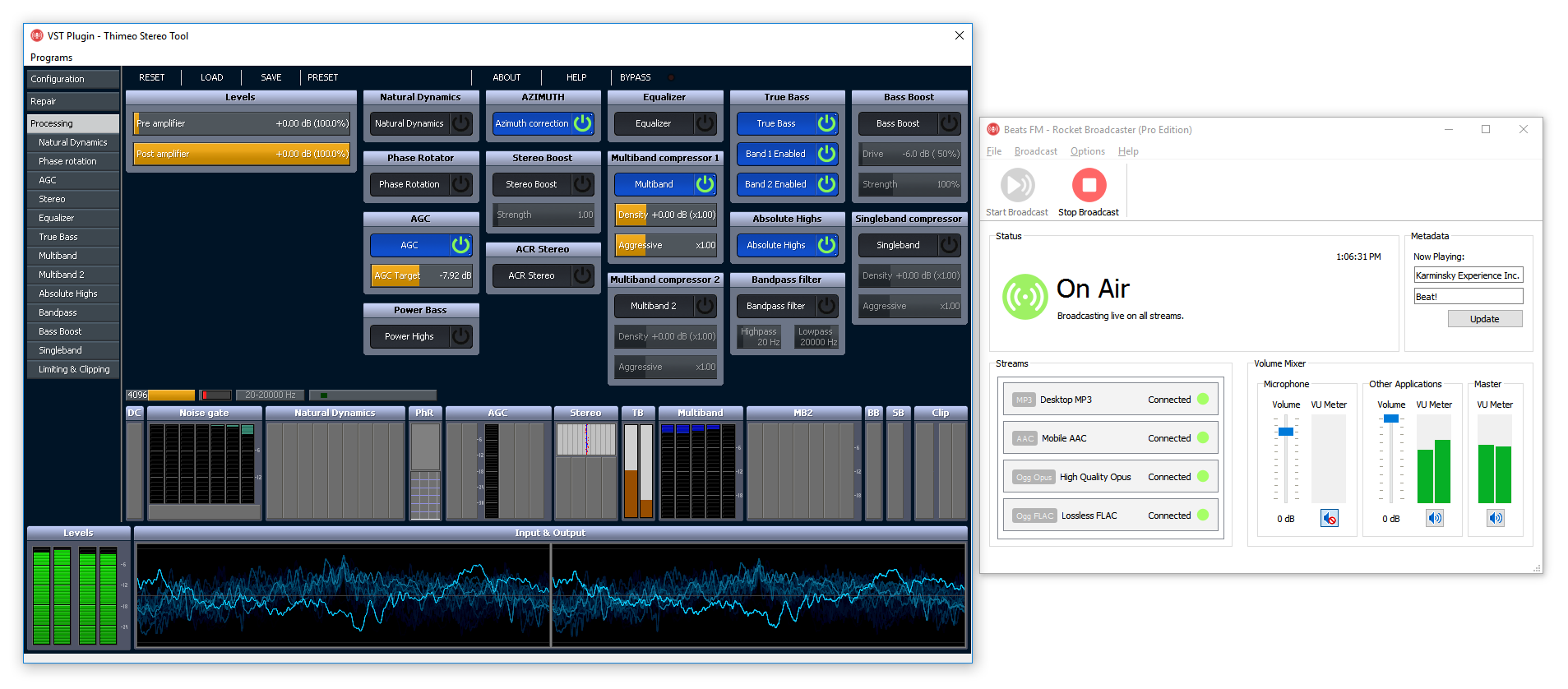Viewport: 1568px width, 689px height.
Task: Toggle the Equalizer power button
Action: [x=705, y=123]
